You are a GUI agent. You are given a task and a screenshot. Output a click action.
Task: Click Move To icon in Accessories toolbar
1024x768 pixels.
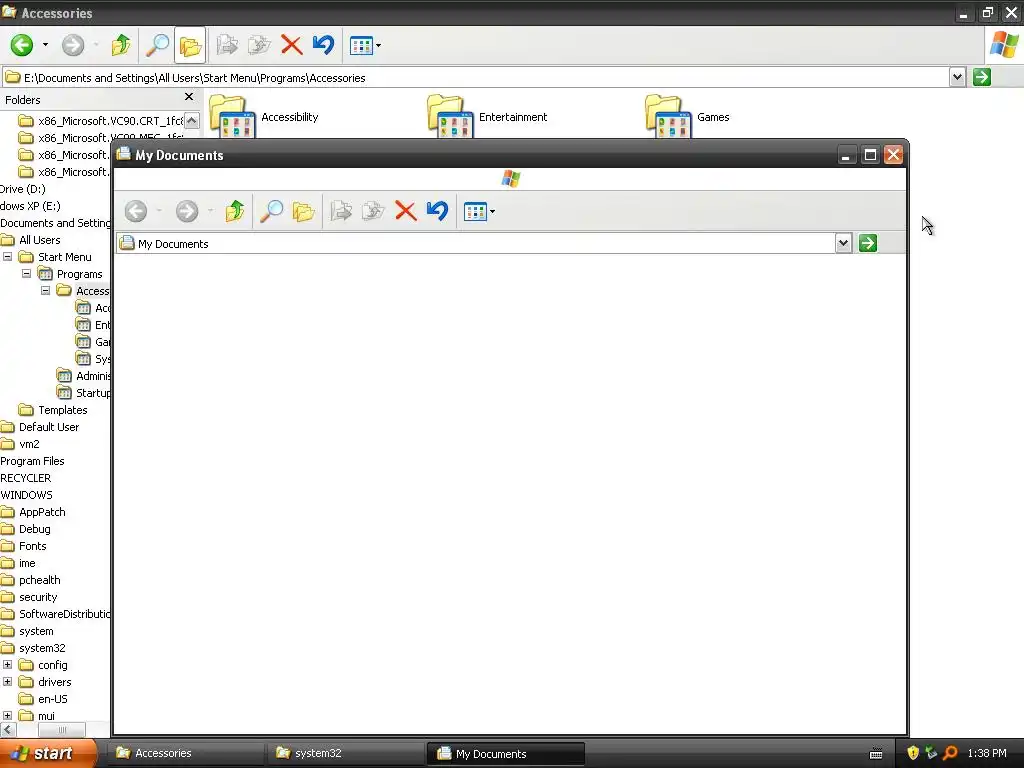[227, 45]
